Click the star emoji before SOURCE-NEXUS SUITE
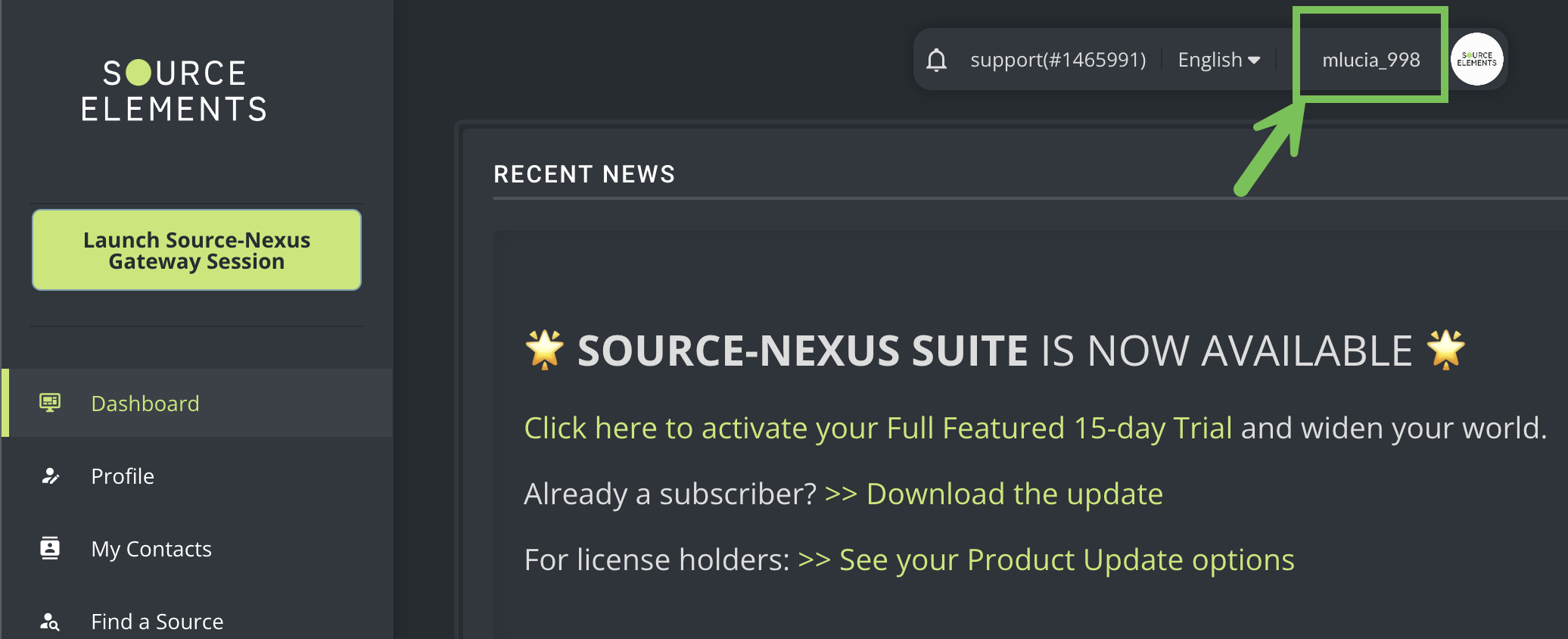 coord(544,350)
